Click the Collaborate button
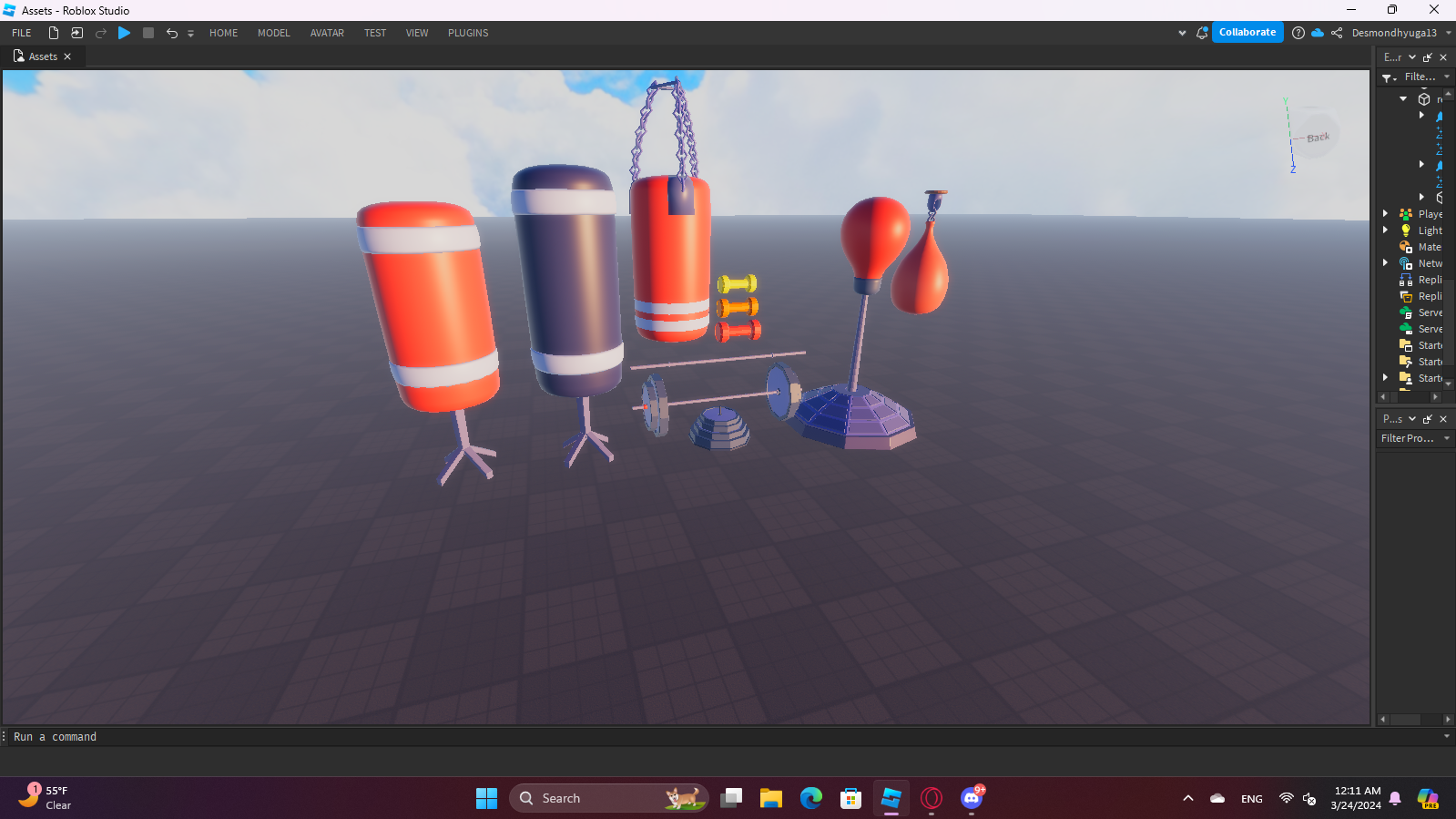 (1247, 32)
